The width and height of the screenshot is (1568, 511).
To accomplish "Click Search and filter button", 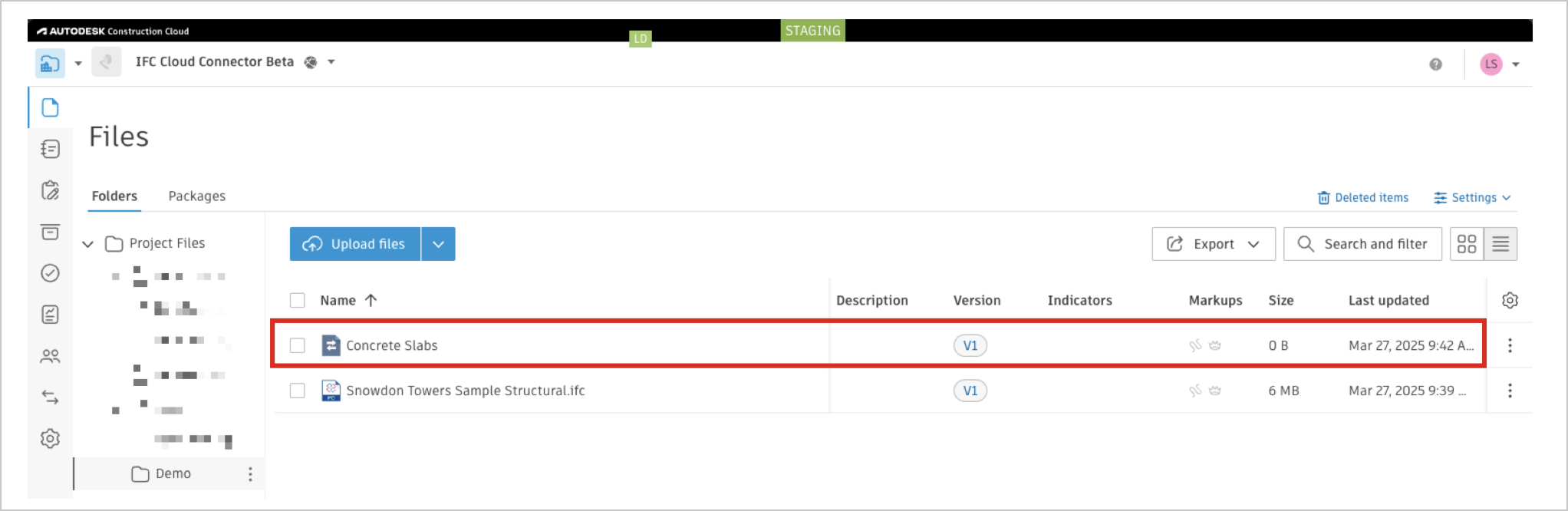I will coord(1362,244).
